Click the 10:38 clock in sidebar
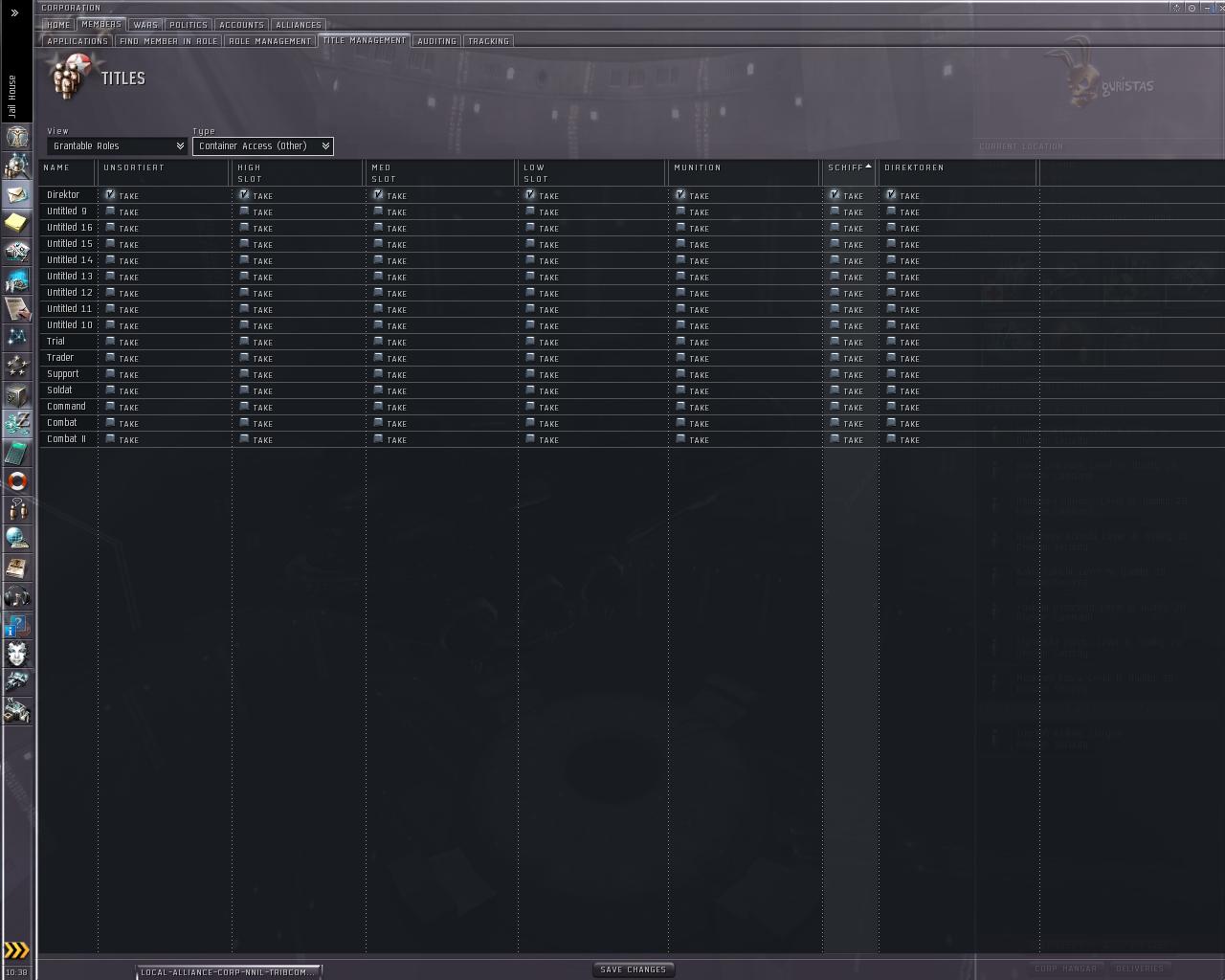 (17, 972)
